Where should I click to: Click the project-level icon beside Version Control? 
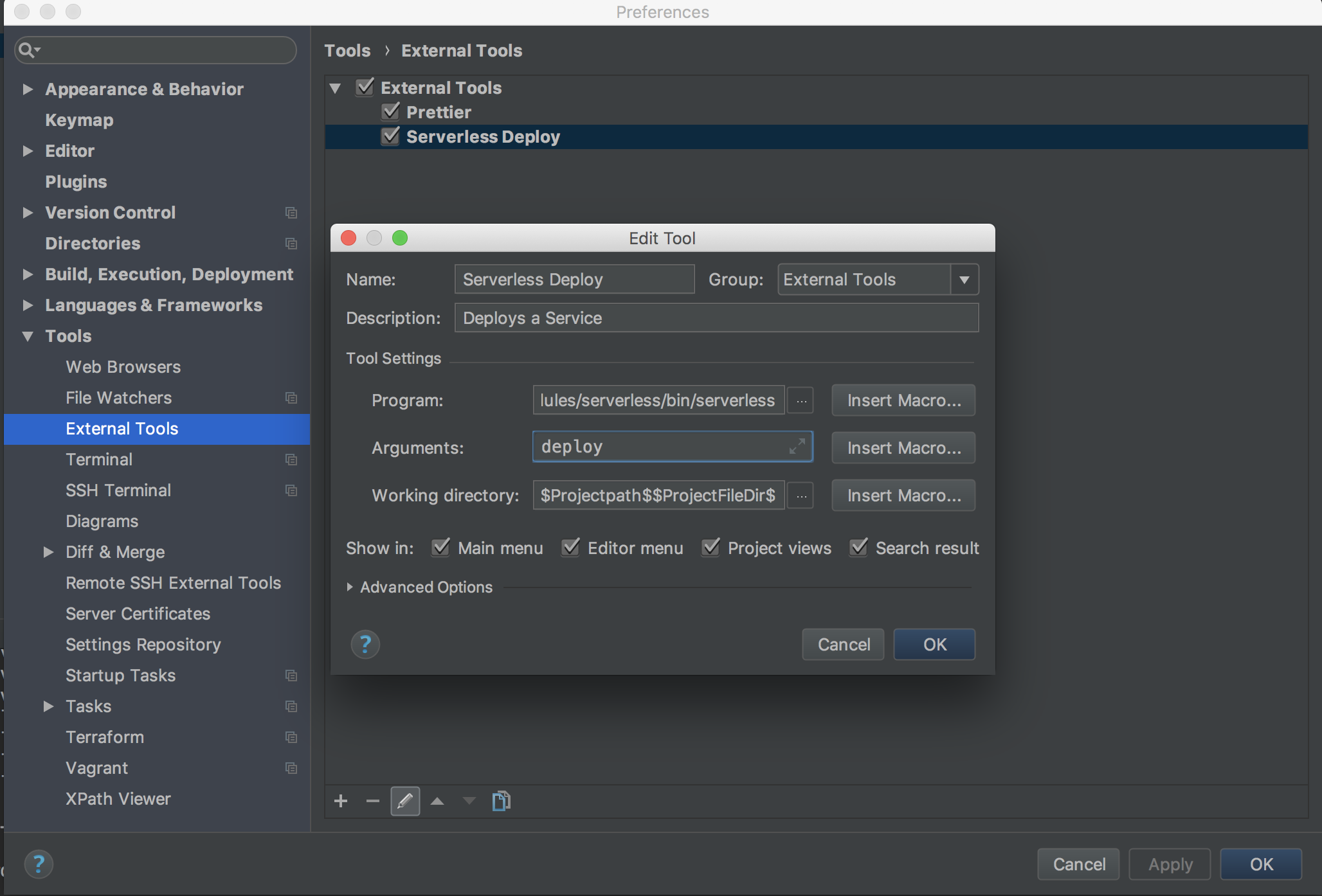(x=291, y=213)
